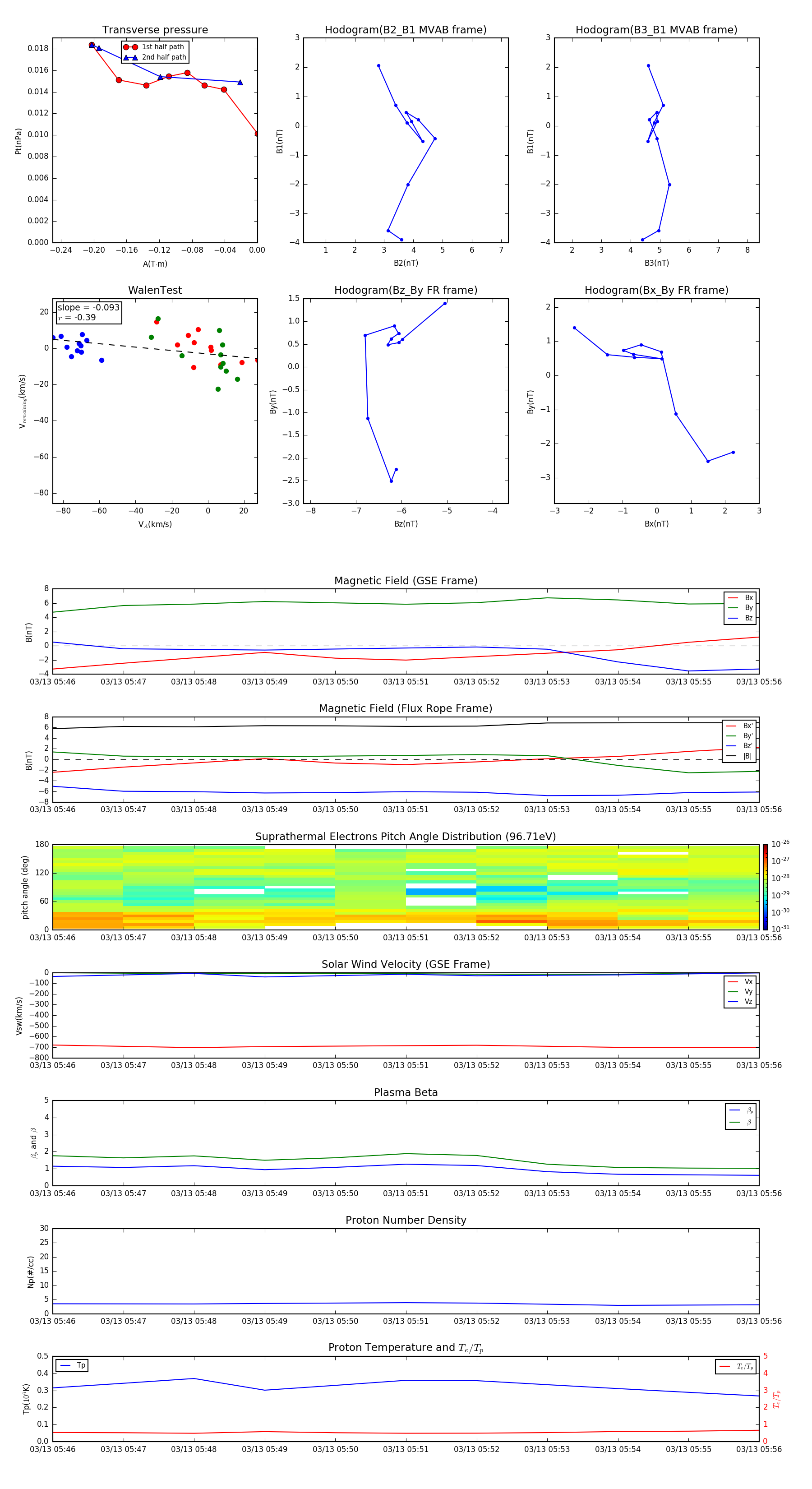This screenshot has width=812, height=1489.
Task: Click the 'Tp(10^6K)' y-axis label
Action: [x=26, y=1398]
